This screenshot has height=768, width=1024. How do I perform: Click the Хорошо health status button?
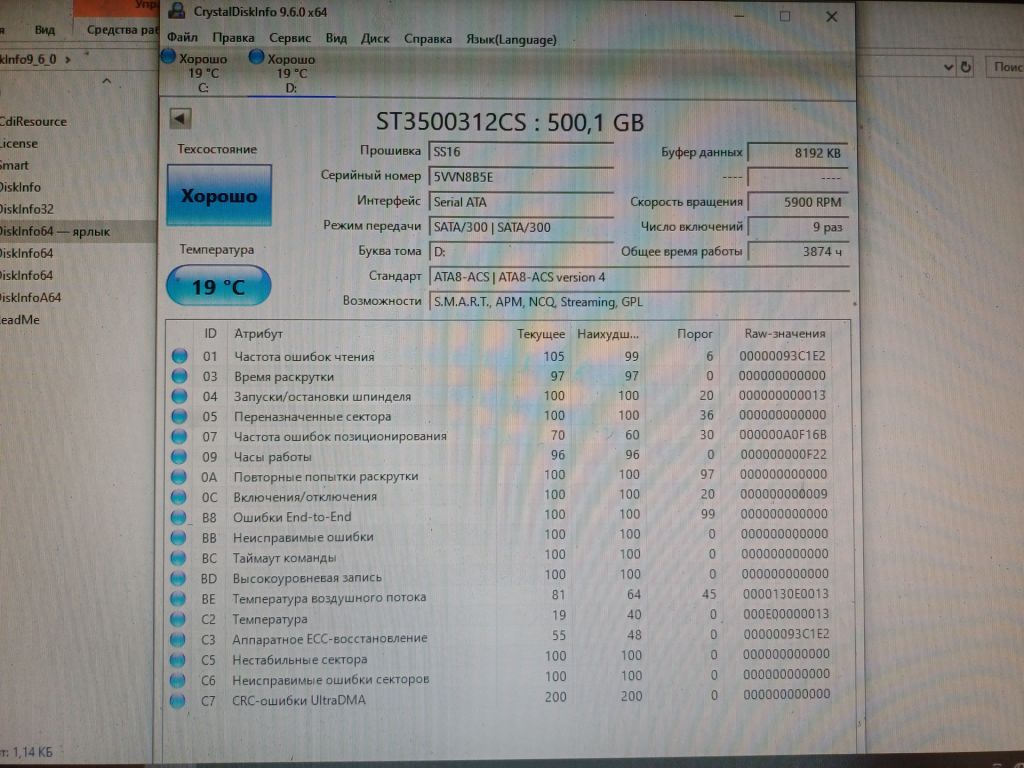point(219,195)
